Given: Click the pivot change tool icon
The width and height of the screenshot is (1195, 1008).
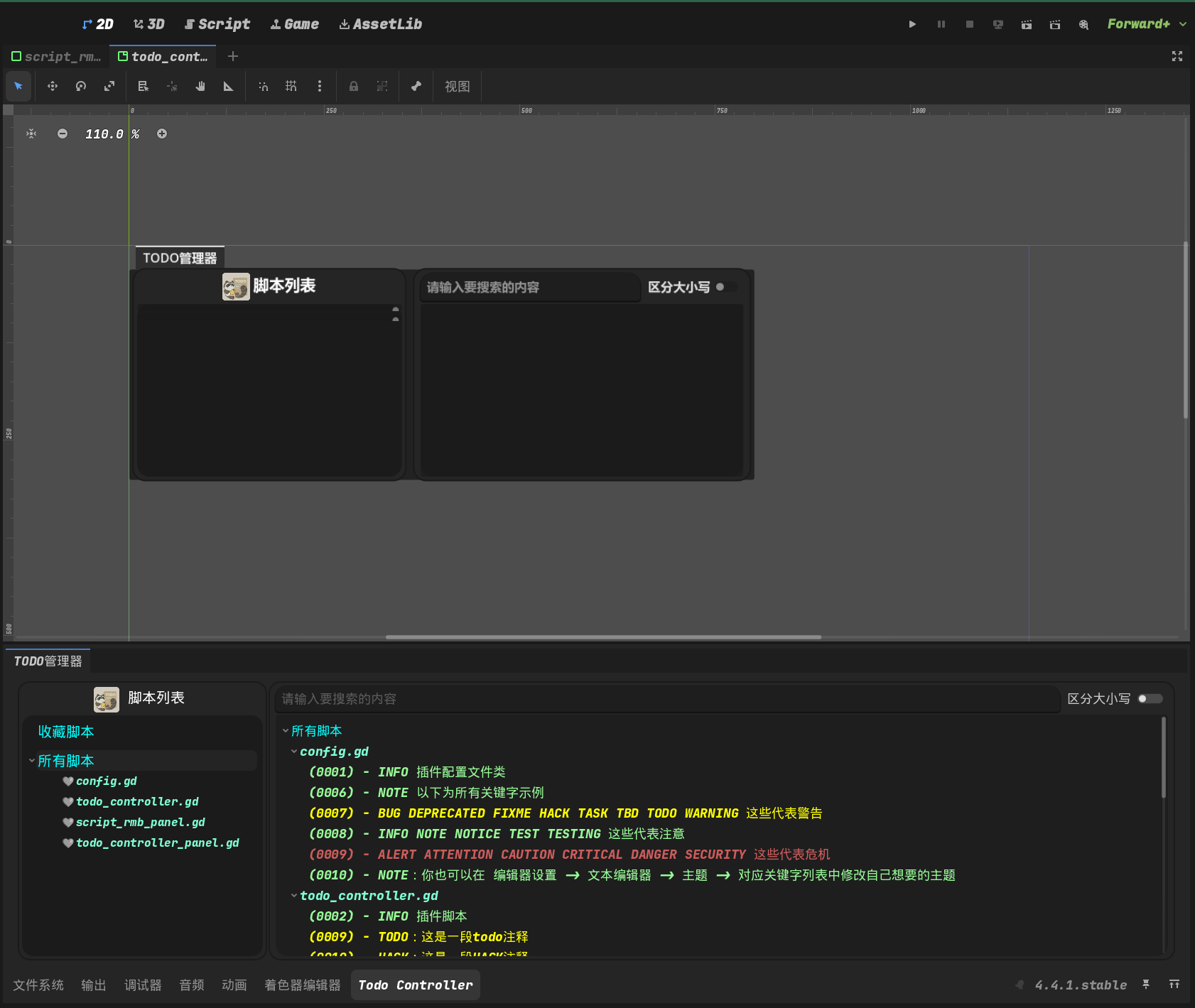Looking at the screenshot, I should (172, 86).
